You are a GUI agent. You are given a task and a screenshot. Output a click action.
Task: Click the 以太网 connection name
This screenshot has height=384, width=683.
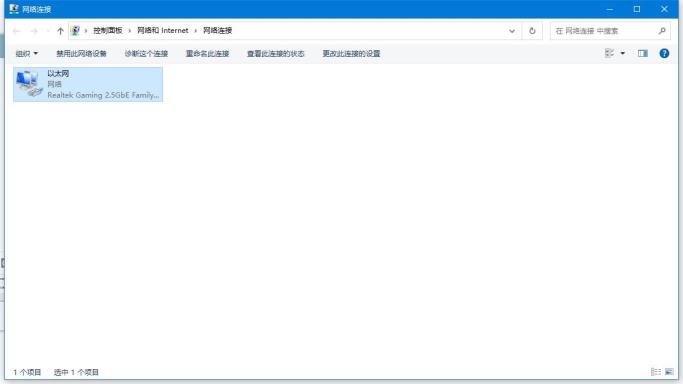coord(58,73)
